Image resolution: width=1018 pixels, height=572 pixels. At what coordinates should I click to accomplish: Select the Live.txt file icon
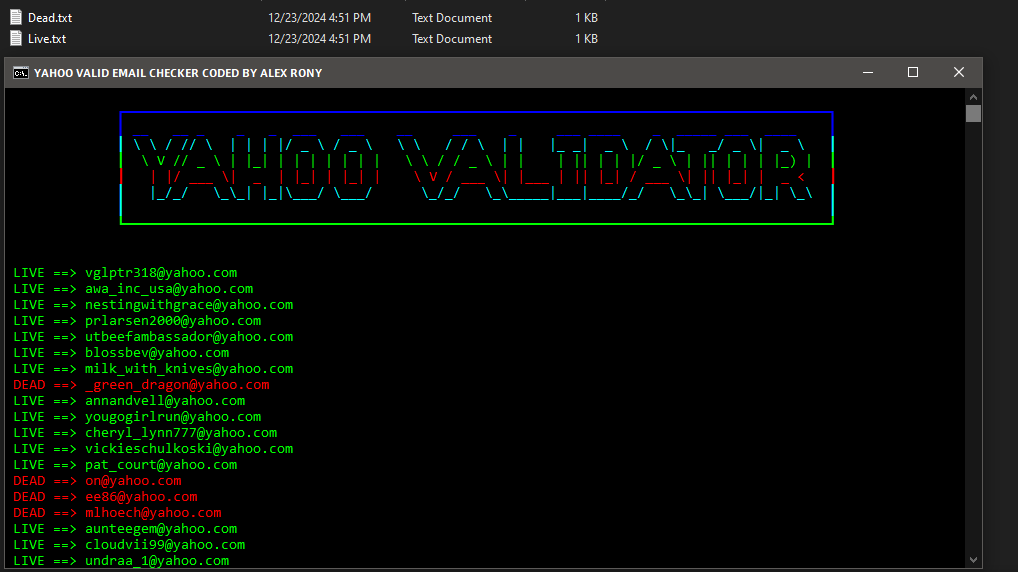click(16, 38)
